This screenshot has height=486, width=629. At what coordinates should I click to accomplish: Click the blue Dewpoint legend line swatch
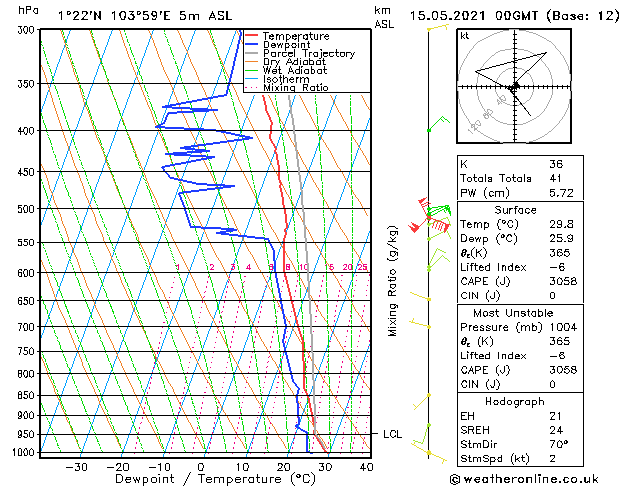point(252,45)
